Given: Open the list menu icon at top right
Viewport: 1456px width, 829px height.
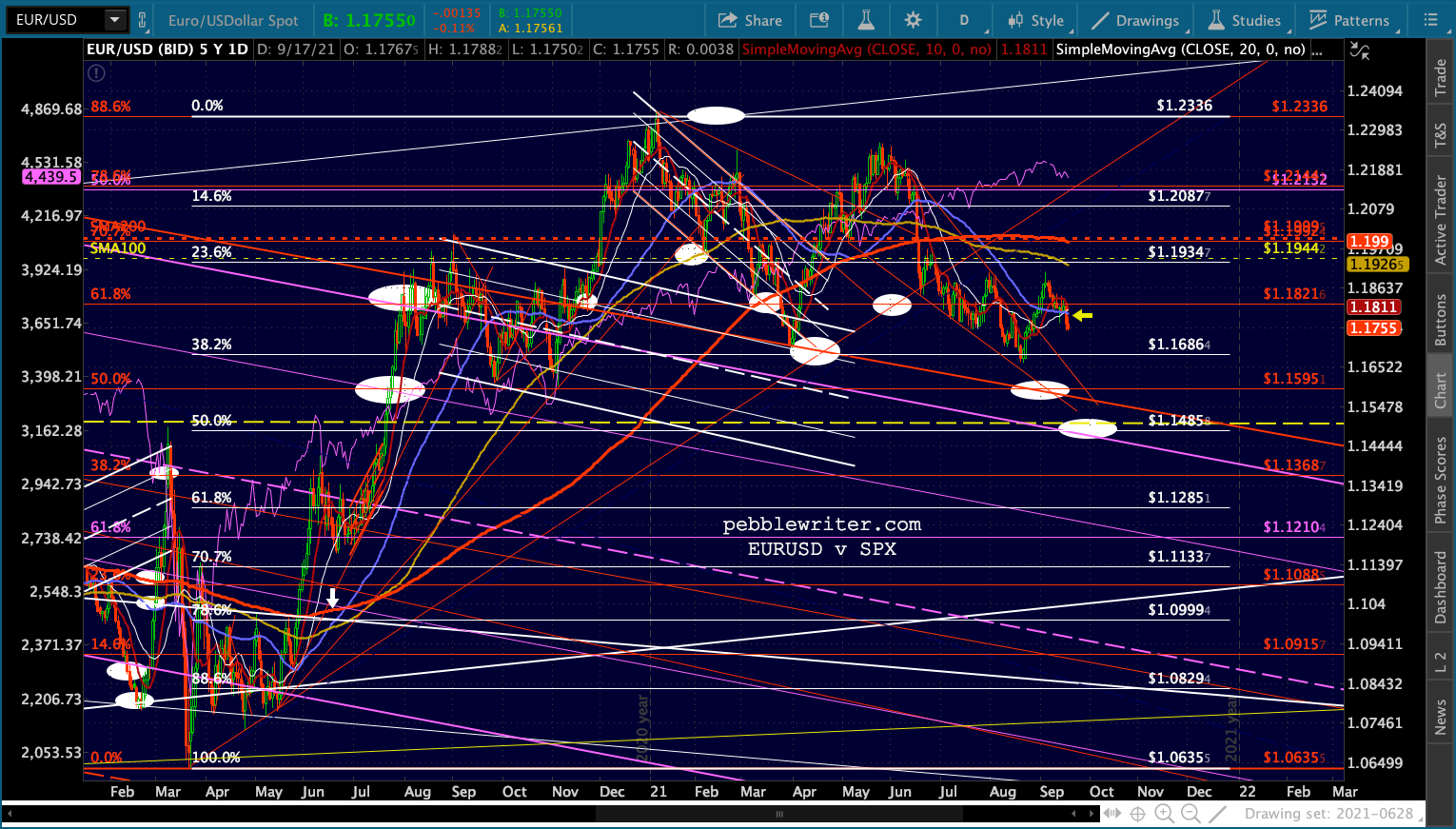Looking at the screenshot, I should pos(1431,20).
